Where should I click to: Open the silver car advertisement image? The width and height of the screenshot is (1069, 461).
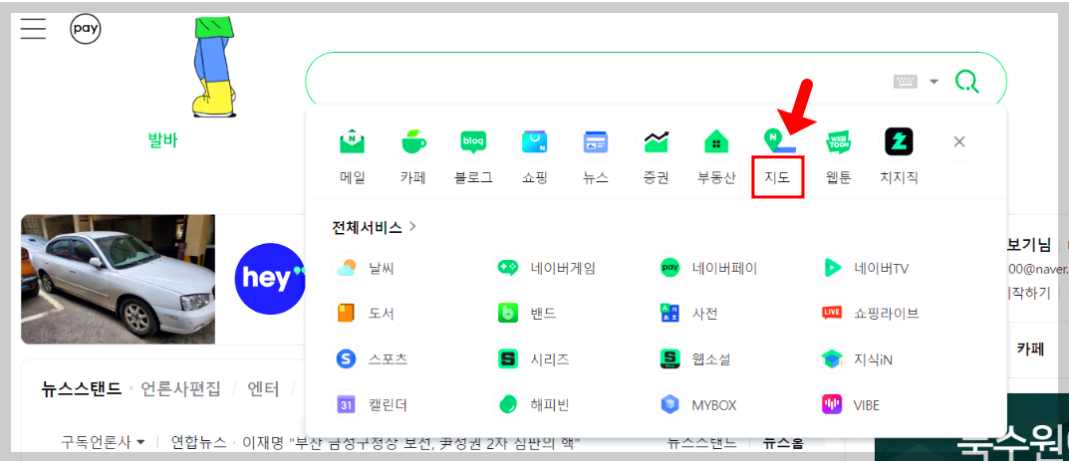coord(118,279)
